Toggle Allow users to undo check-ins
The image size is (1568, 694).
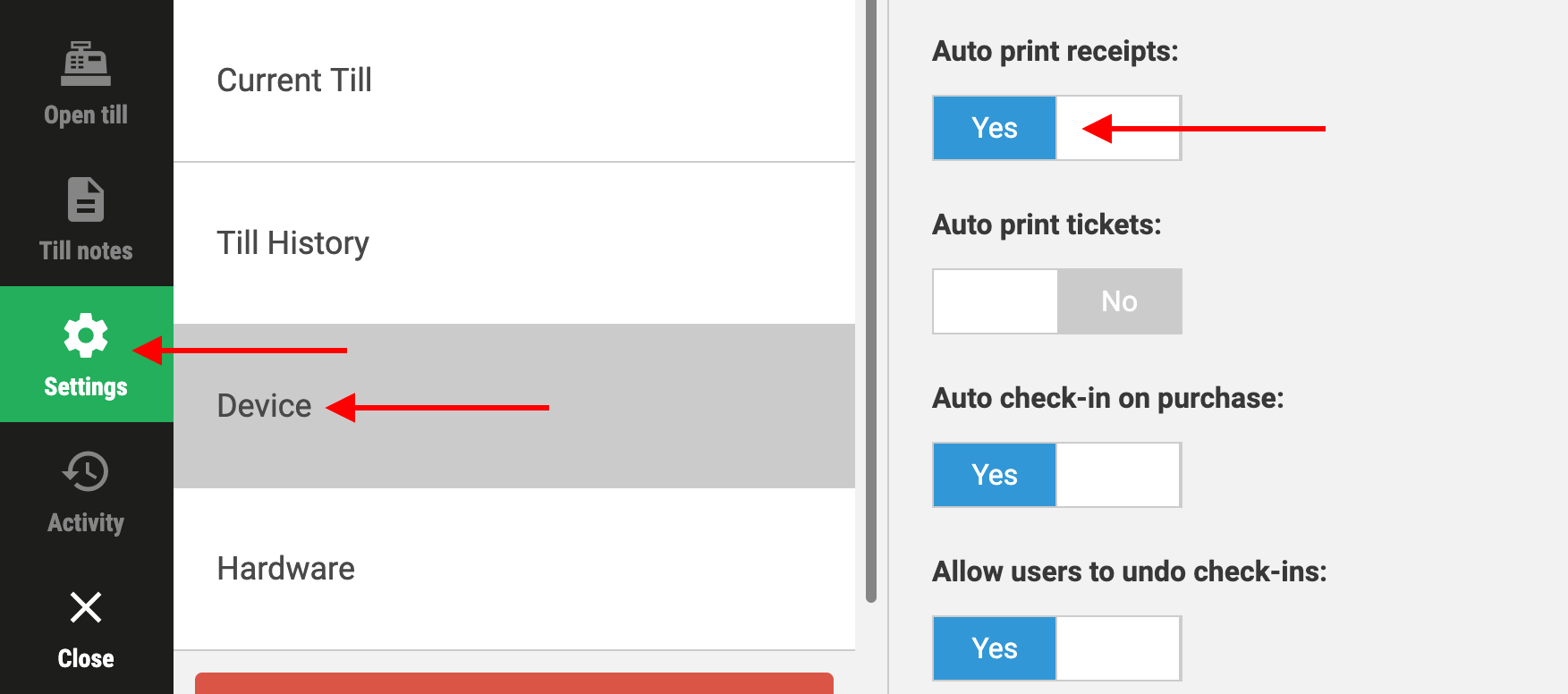(x=1057, y=648)
